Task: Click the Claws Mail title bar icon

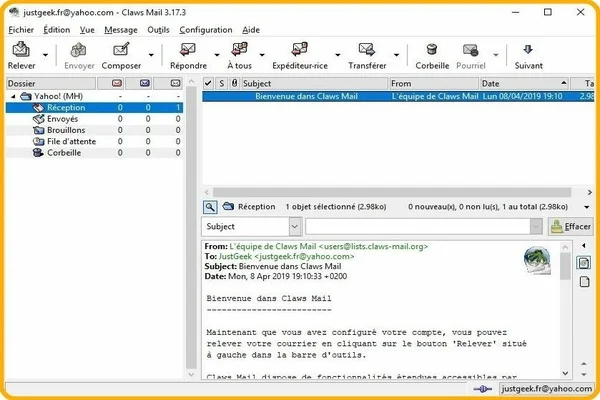Action: 14,12
